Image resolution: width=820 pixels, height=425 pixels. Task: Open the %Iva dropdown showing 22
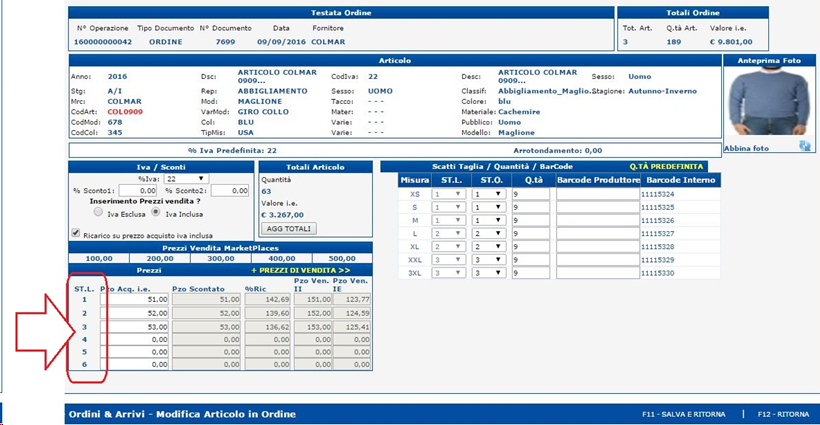[187, 179]
